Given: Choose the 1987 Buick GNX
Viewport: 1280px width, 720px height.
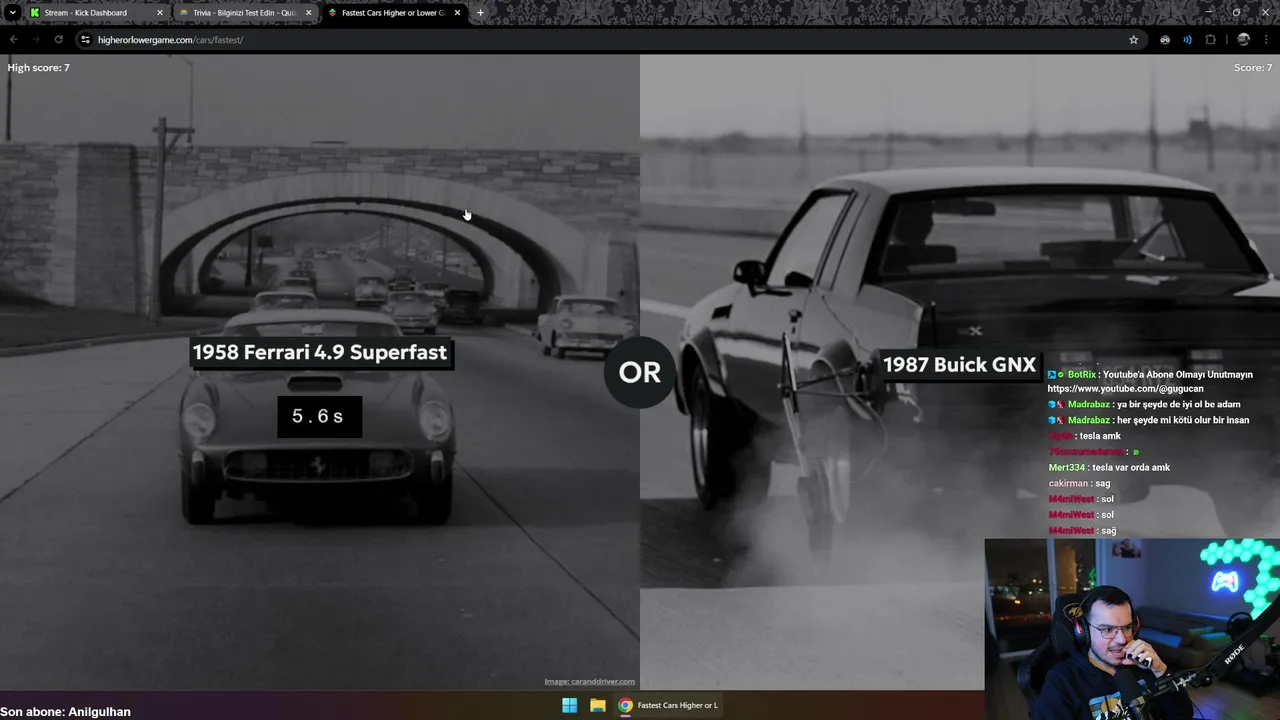Looking at the screenshot, I should pos(959,365).
